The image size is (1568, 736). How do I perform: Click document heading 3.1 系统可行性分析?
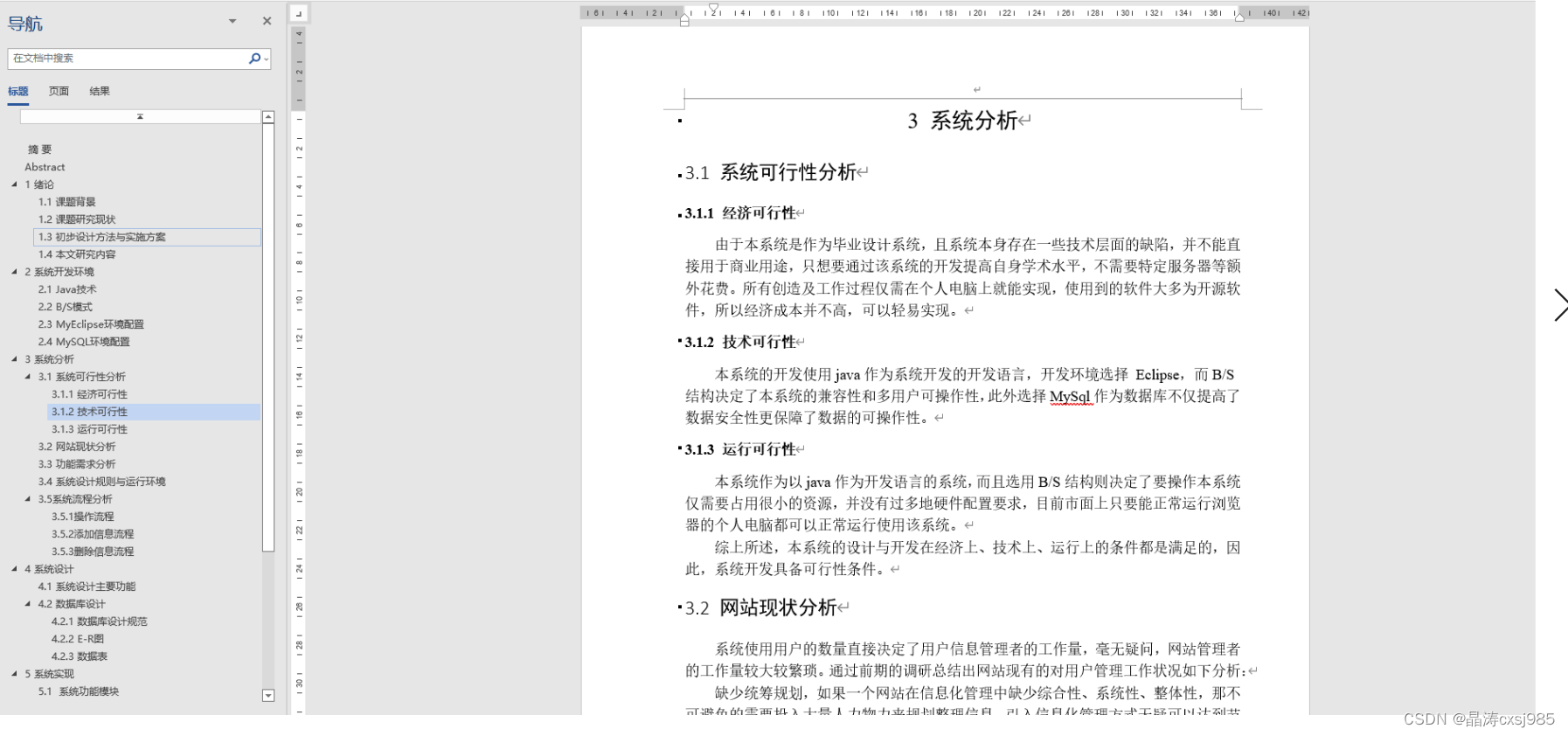click(770, 172)
